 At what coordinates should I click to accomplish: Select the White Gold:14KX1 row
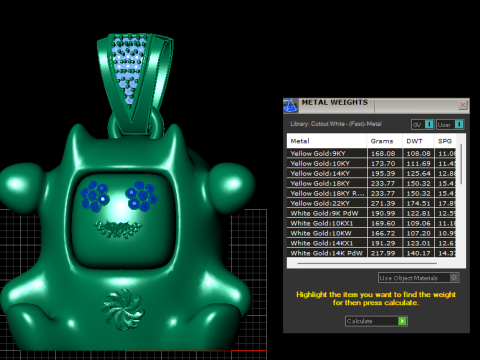pos(371,243)
